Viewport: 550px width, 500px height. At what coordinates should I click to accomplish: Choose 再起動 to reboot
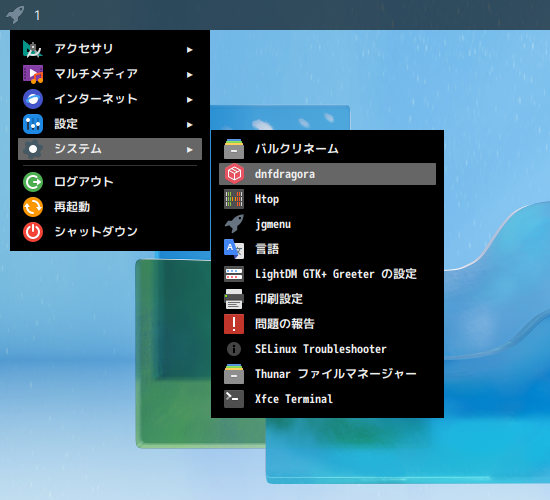pos(110,207)
